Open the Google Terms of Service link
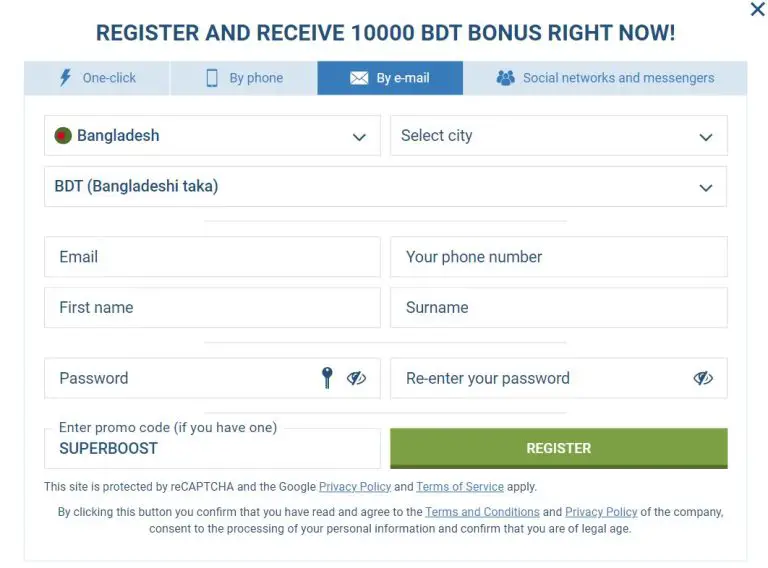Viewport: 768px width, 568px height. click(460, 487)
